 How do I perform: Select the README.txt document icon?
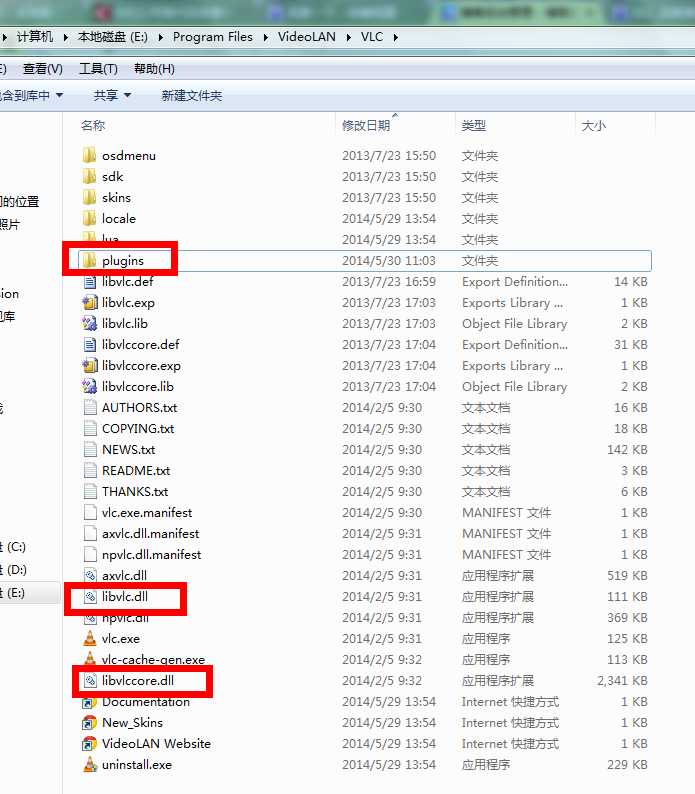90,470
